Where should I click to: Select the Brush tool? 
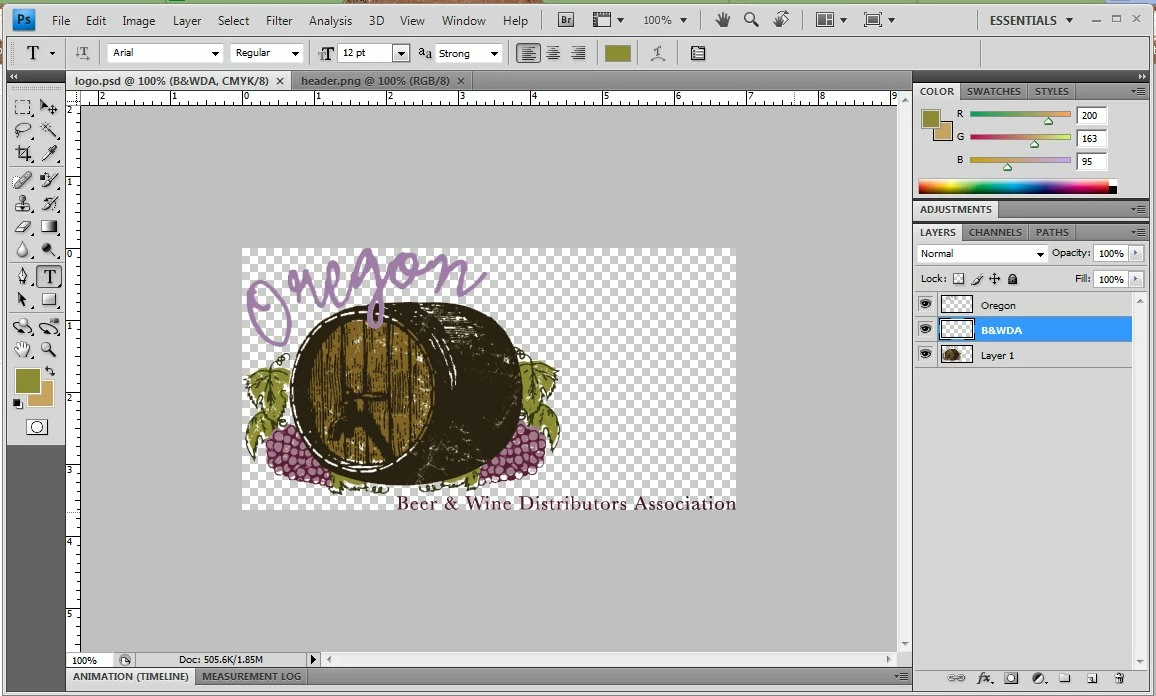pyautogui.click(x=49, y=180)
